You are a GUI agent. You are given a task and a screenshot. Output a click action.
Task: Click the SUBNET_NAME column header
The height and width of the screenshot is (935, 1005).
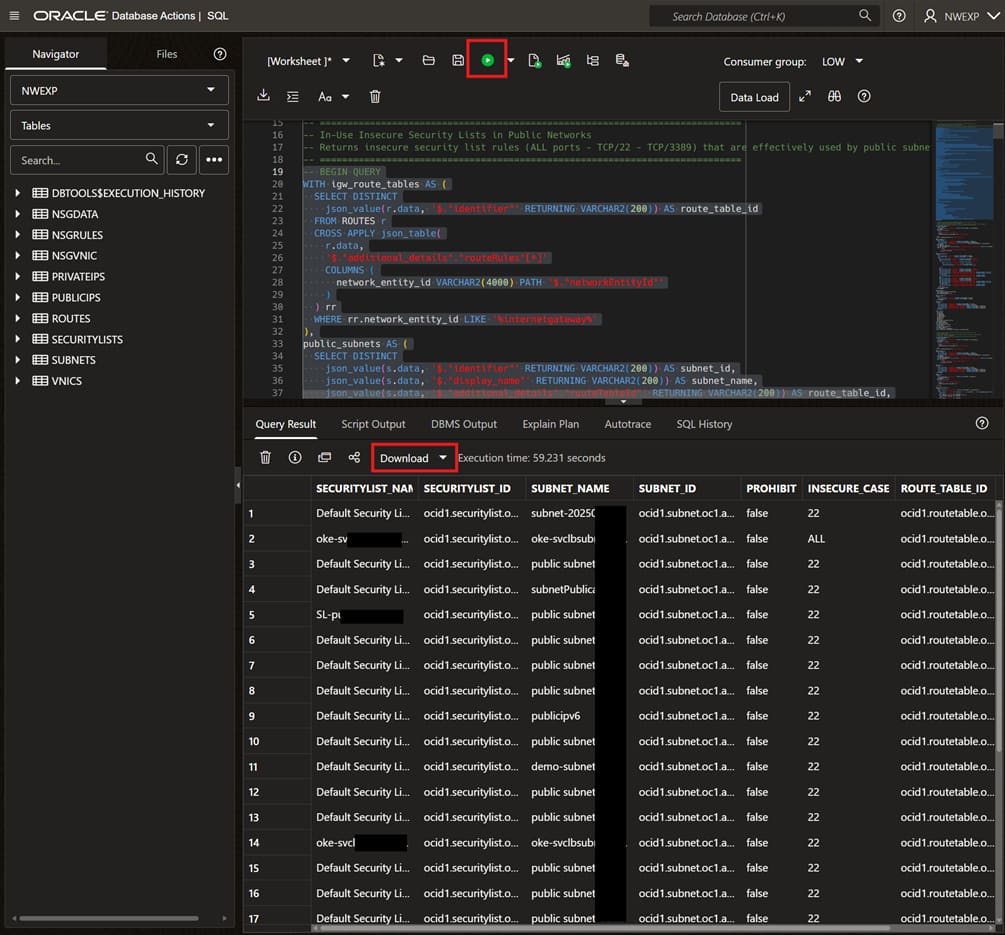click(x=579, y=488)
